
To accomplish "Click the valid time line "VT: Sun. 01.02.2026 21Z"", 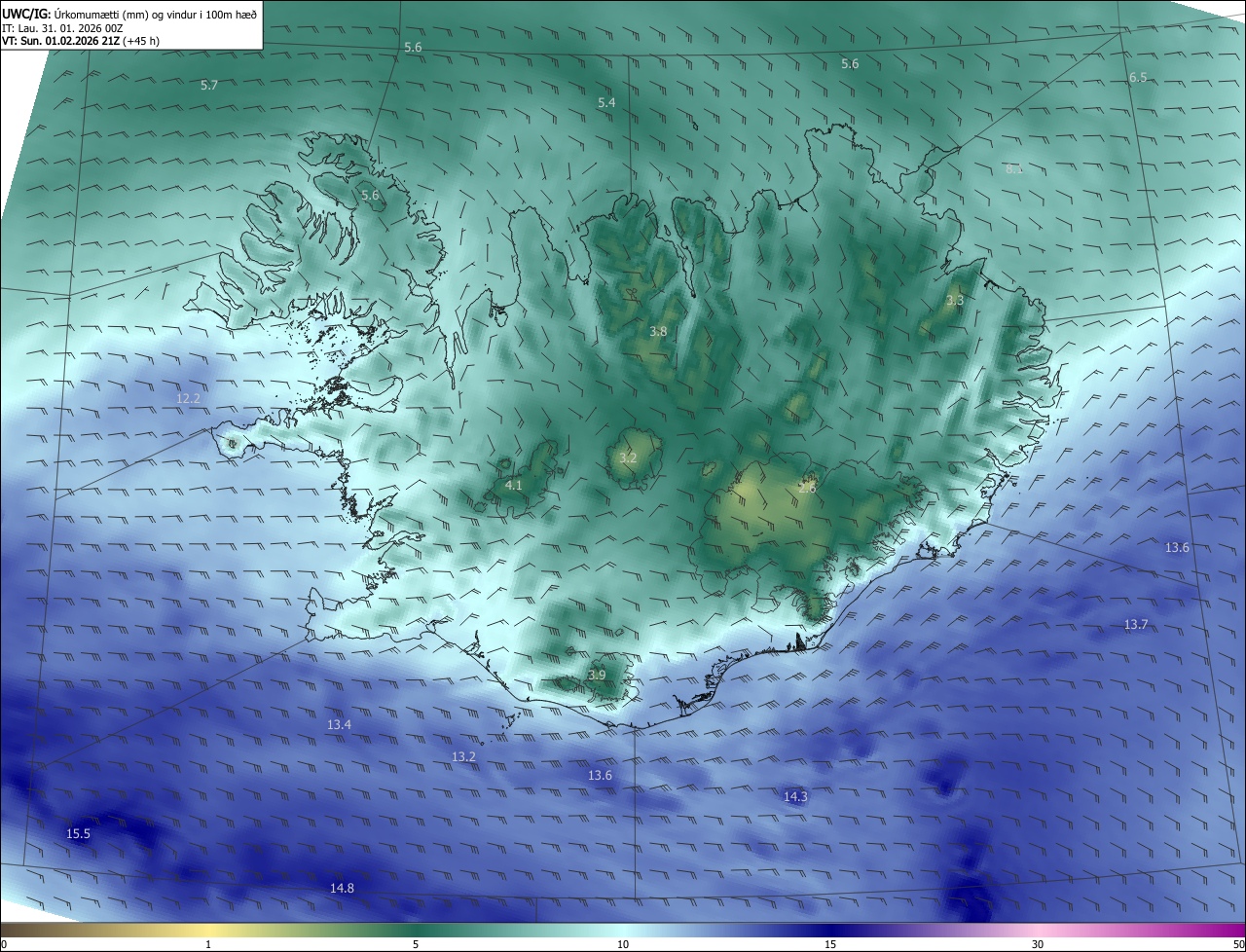I will (x=59, y=41).
